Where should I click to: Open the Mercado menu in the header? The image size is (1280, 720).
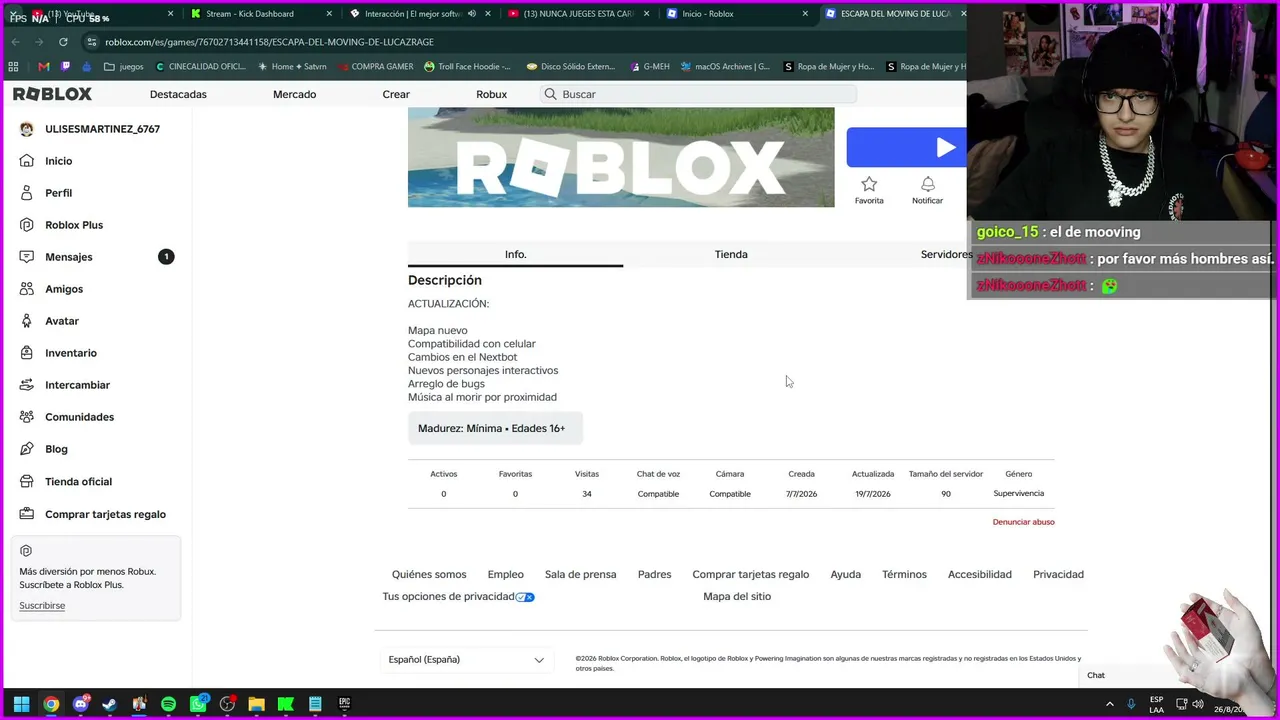tap(294, 94)
